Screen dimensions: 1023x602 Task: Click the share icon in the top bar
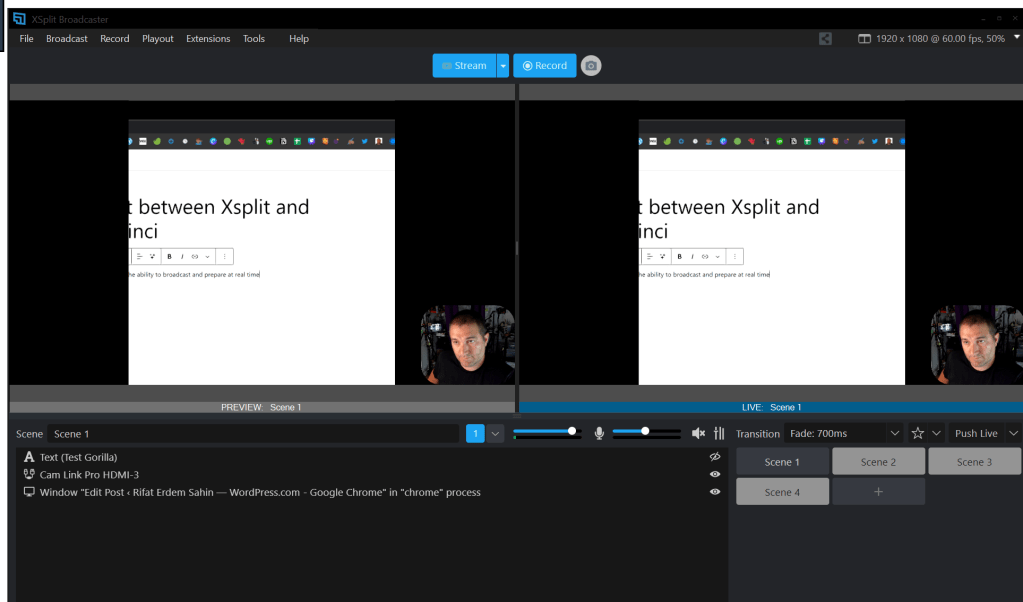[x=825, y=38]
